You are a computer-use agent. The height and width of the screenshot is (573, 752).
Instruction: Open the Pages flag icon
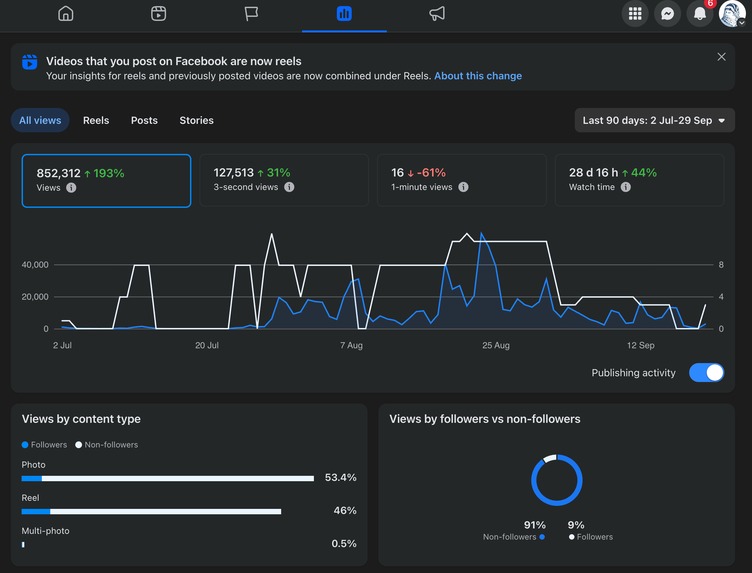[251, 13]
